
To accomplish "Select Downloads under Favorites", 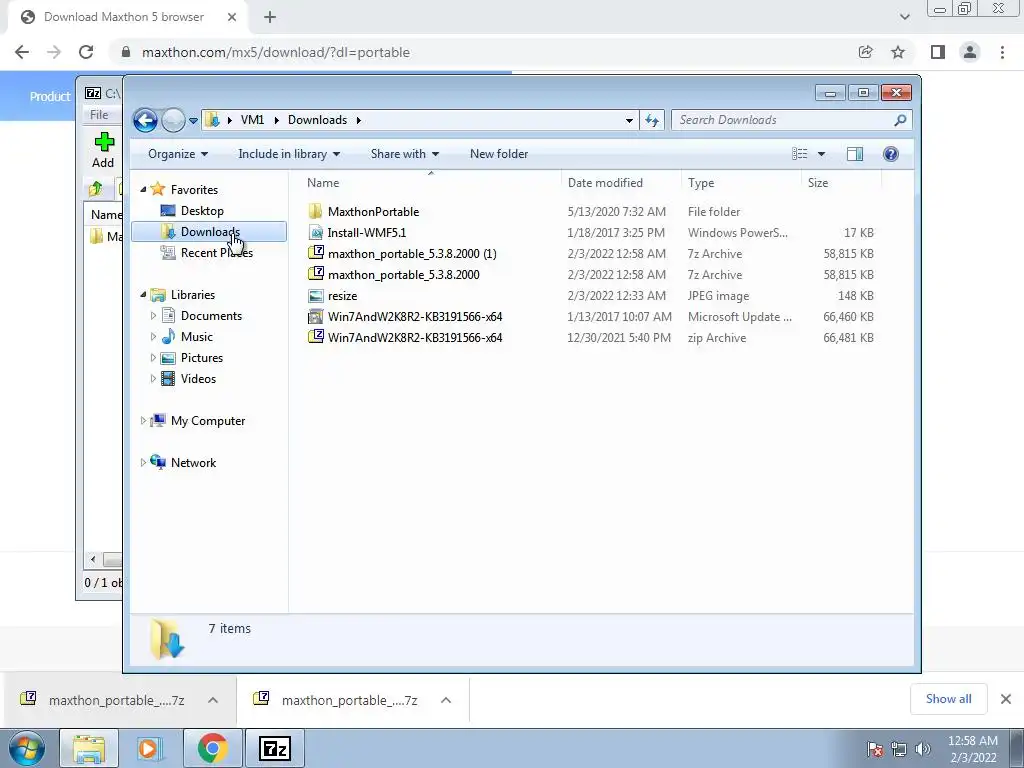I will 209,232.
